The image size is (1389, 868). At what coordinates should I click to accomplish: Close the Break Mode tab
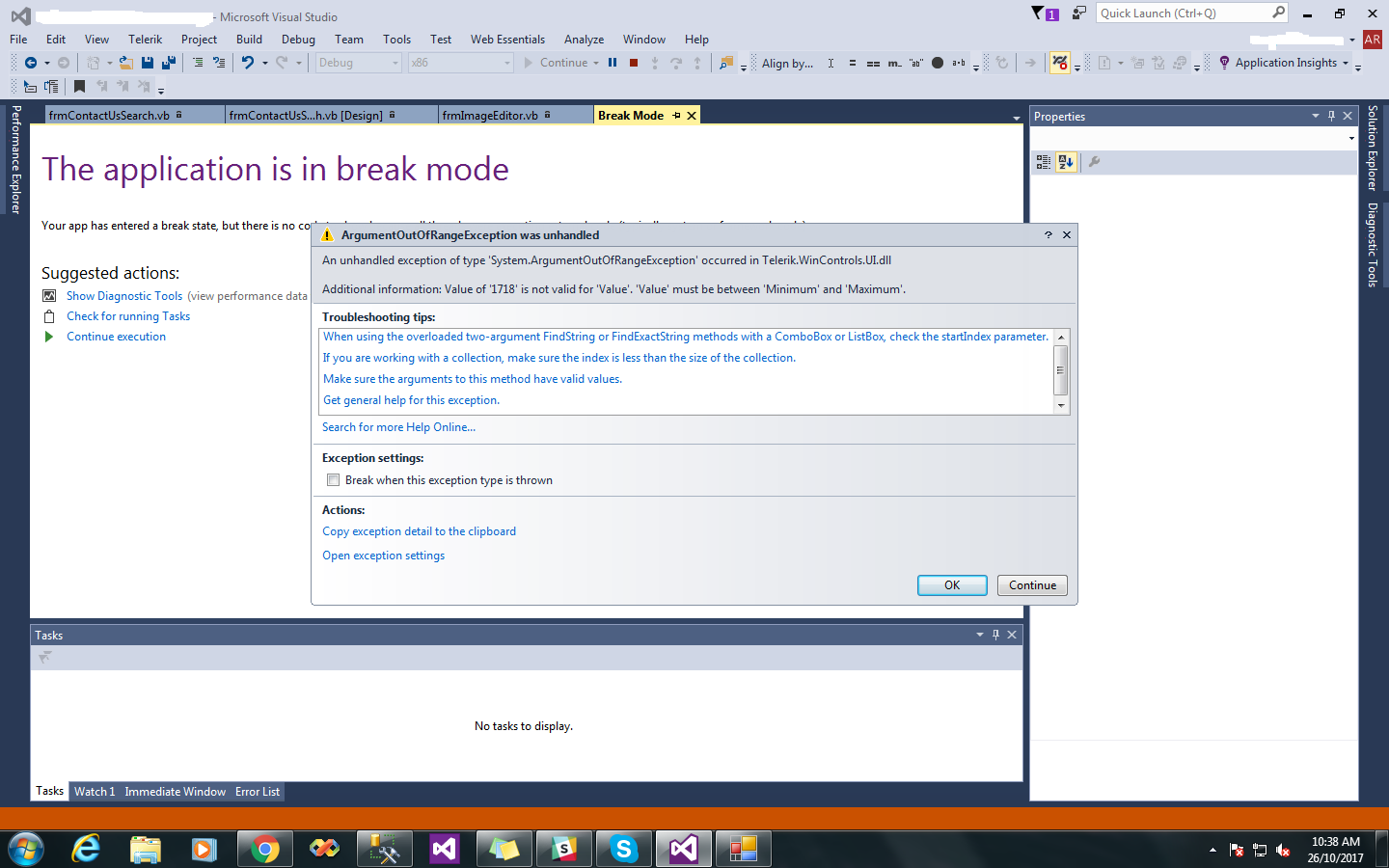click(x=692, y=116)
